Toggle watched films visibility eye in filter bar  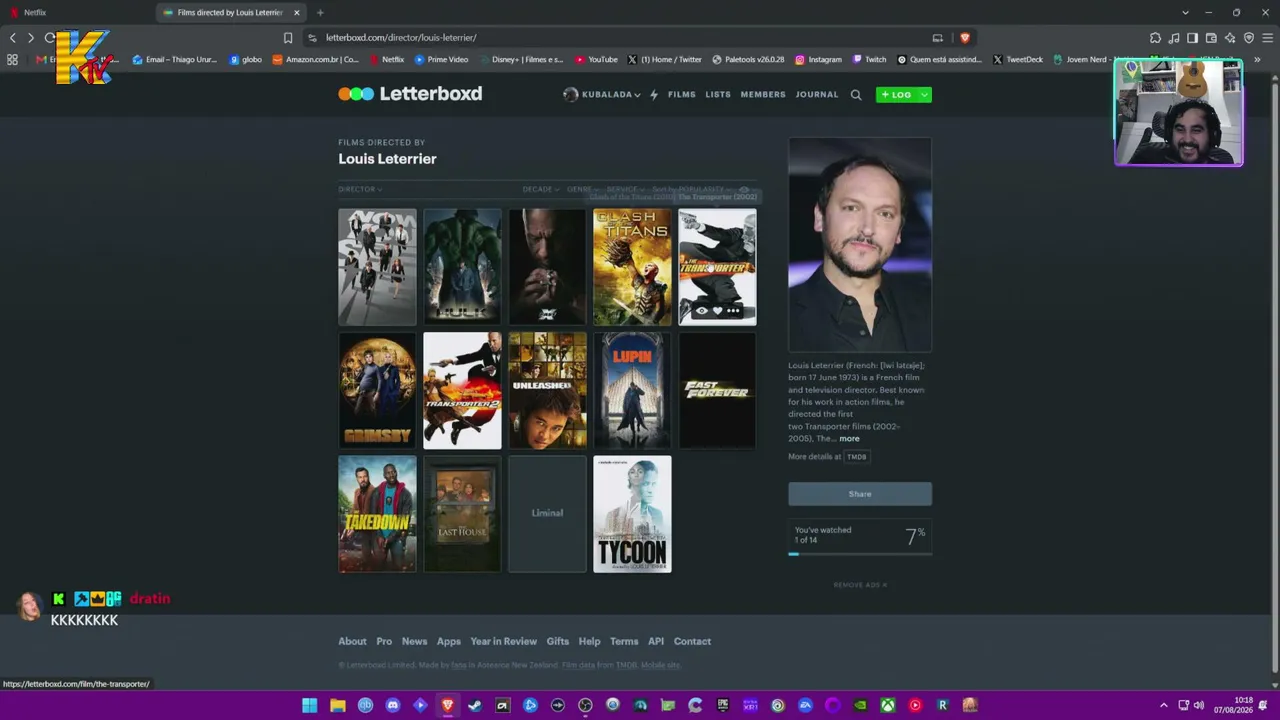pyautogui.click(x=744, y=189)
